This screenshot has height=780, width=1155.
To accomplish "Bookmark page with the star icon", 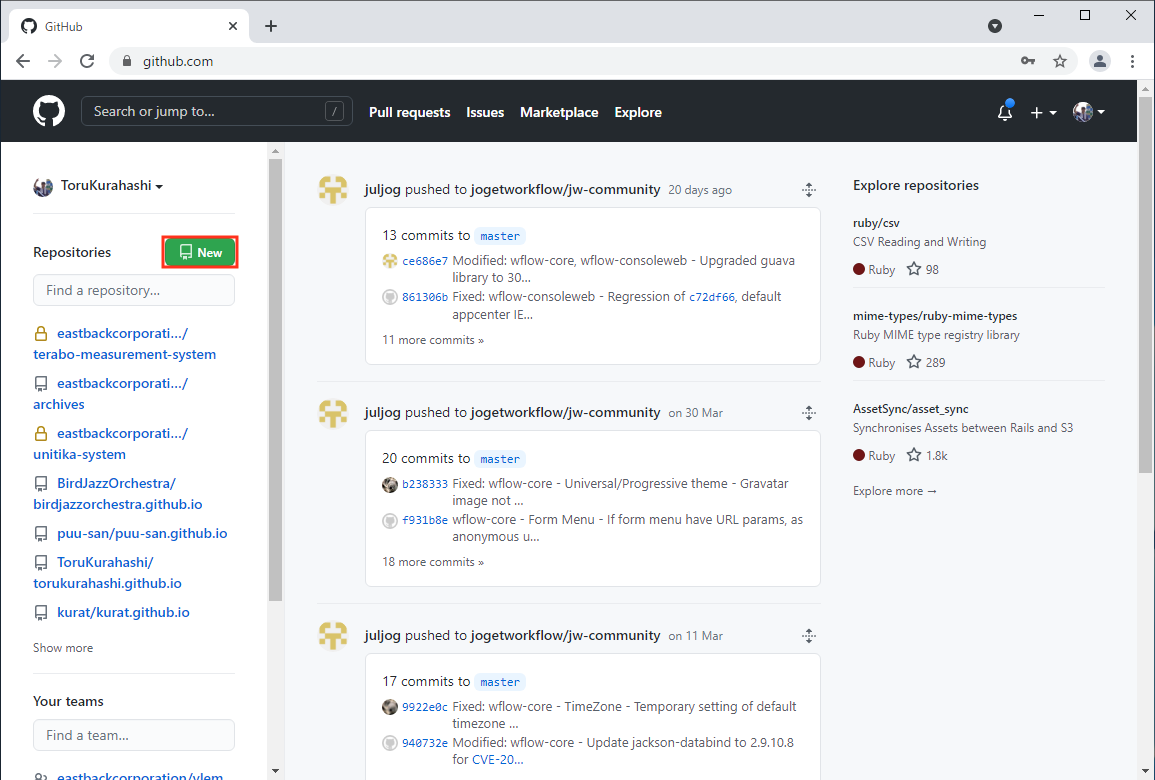I will point(1060,61).
